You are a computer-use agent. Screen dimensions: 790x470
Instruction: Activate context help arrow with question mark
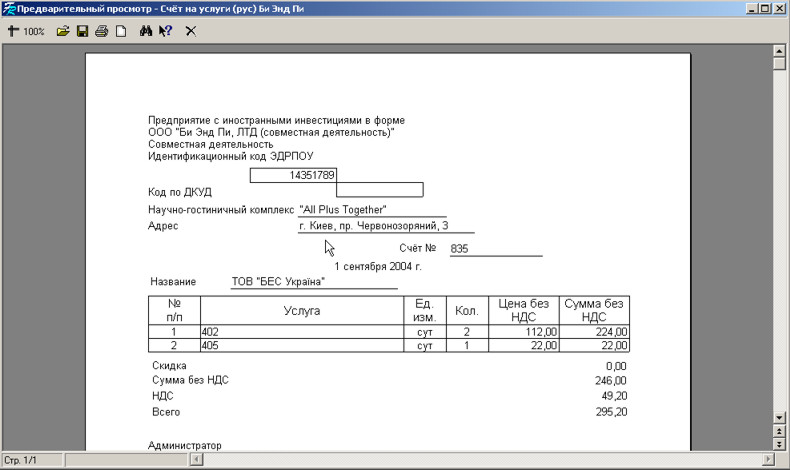(x=165, y=31)
